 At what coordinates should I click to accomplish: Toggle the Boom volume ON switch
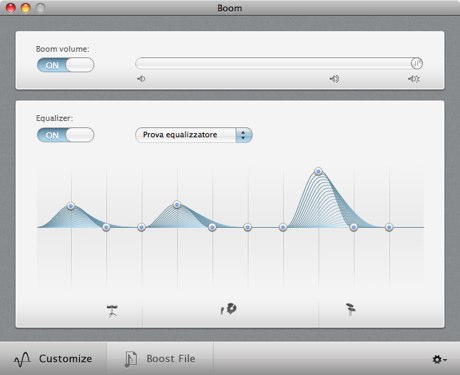tap(65, 65)
